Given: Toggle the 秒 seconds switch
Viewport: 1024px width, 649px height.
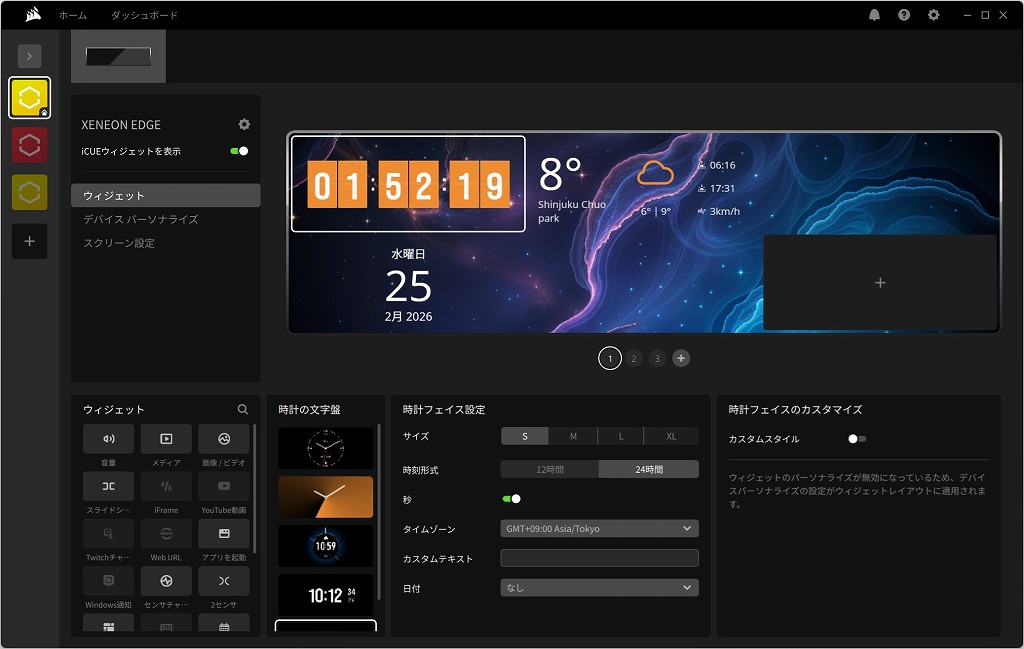Looking at the screenshot, I should 511,499.
